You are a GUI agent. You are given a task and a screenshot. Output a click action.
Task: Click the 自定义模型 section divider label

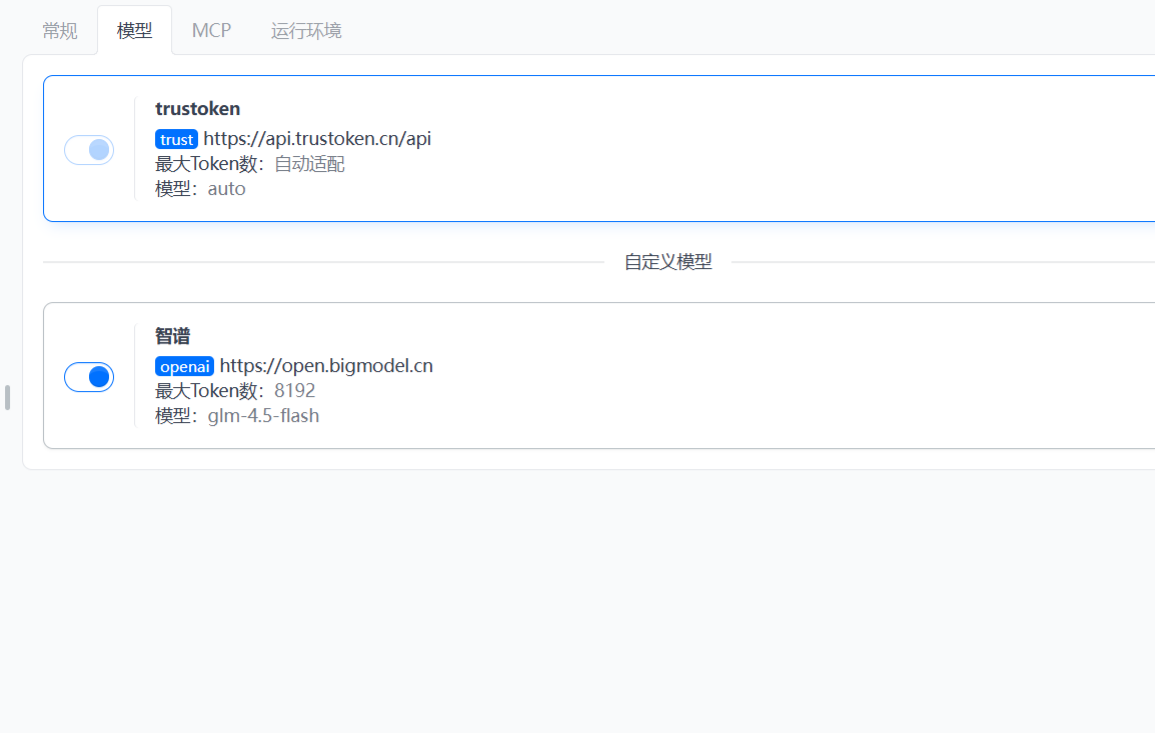(x=668, y=262)
